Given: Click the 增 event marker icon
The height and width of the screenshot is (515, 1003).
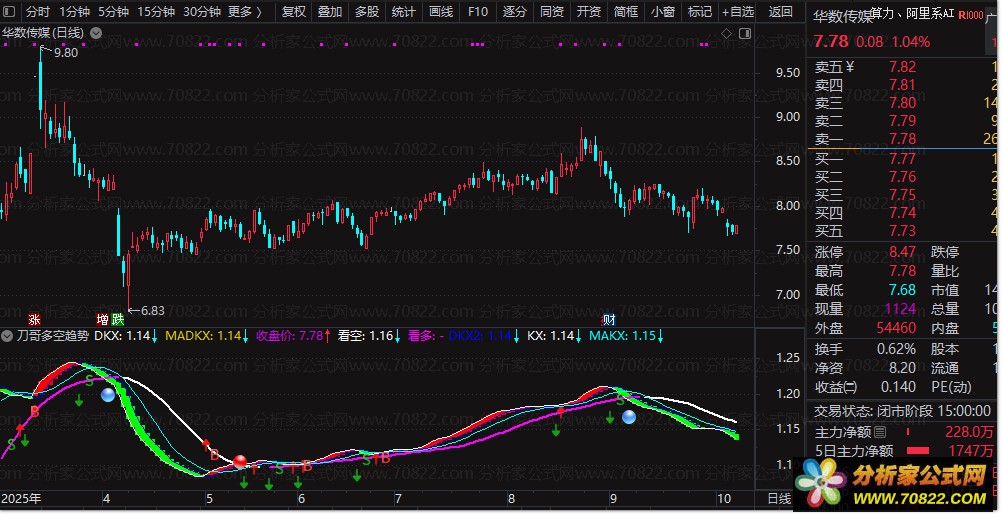Looking at the screenshot, I should [102, 320].
